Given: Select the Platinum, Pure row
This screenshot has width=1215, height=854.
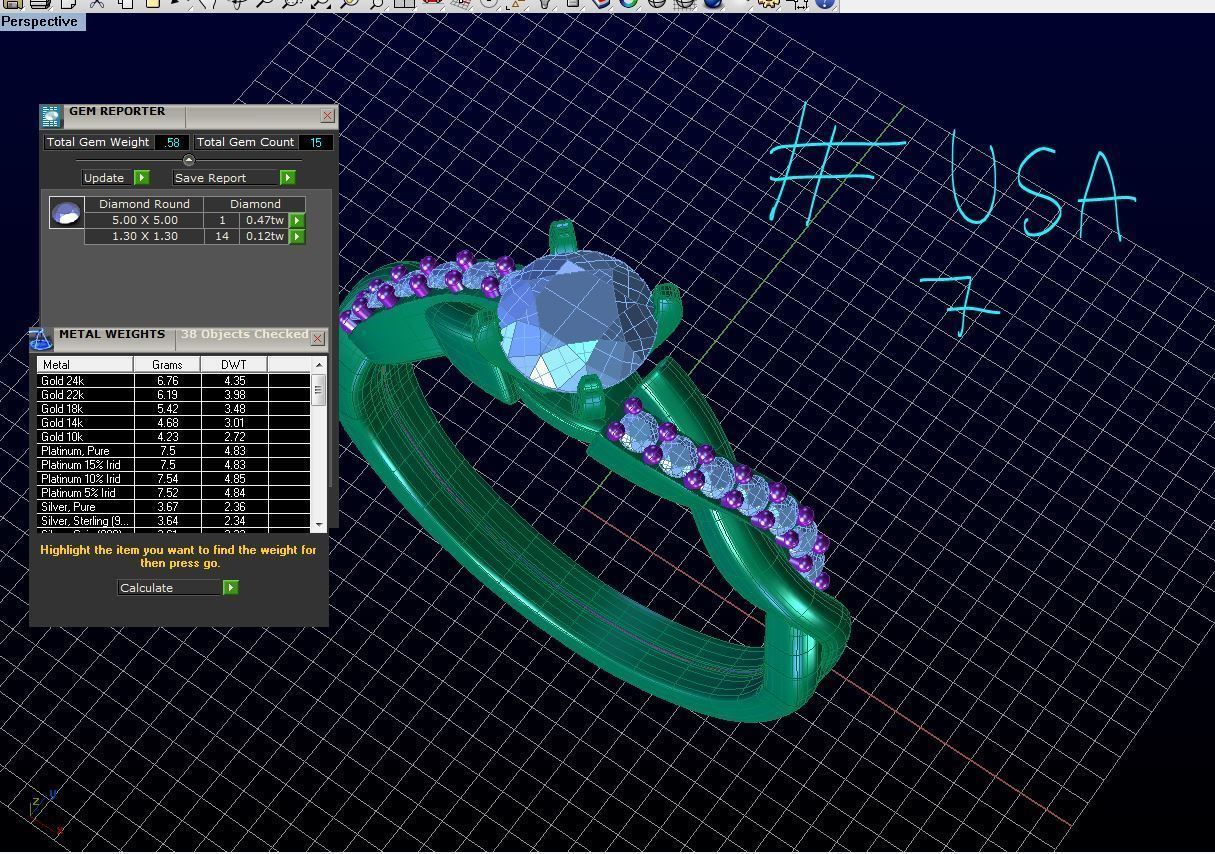Looking at the screenshot, I should [174, 450].
